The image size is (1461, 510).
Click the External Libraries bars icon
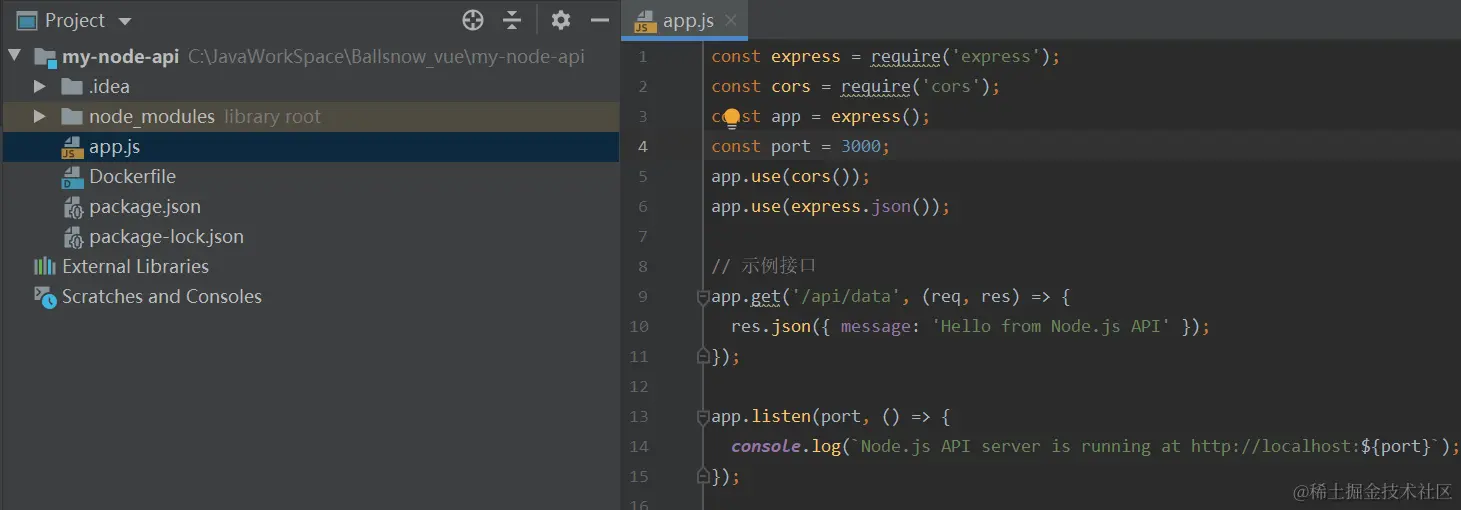pos(45,267)
